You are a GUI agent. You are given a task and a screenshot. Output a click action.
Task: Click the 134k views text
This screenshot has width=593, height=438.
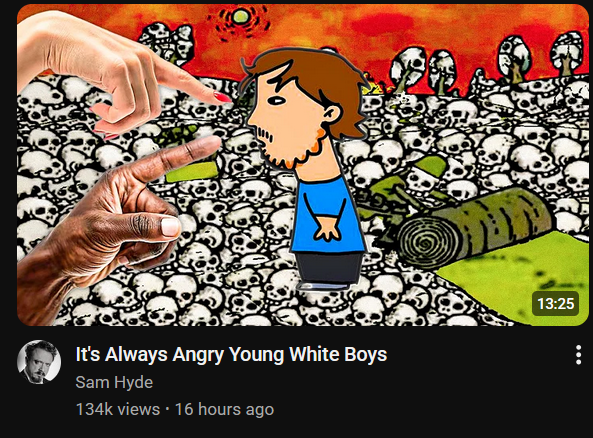coord(118,409)
